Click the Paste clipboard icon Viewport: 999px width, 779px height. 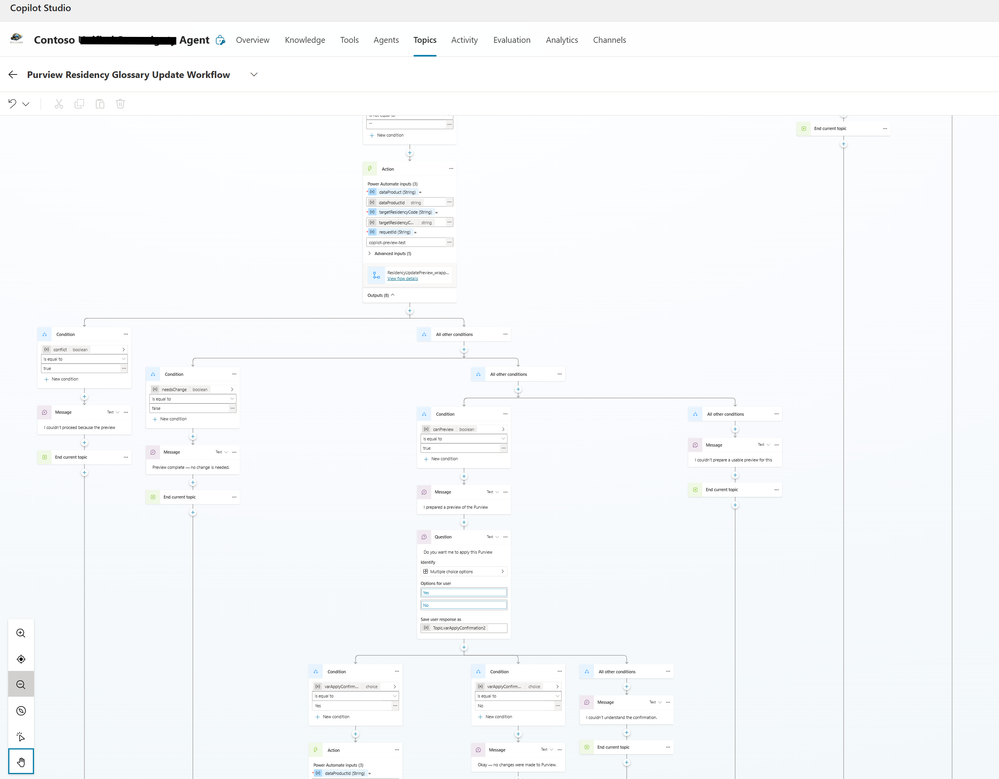point(100,103)
